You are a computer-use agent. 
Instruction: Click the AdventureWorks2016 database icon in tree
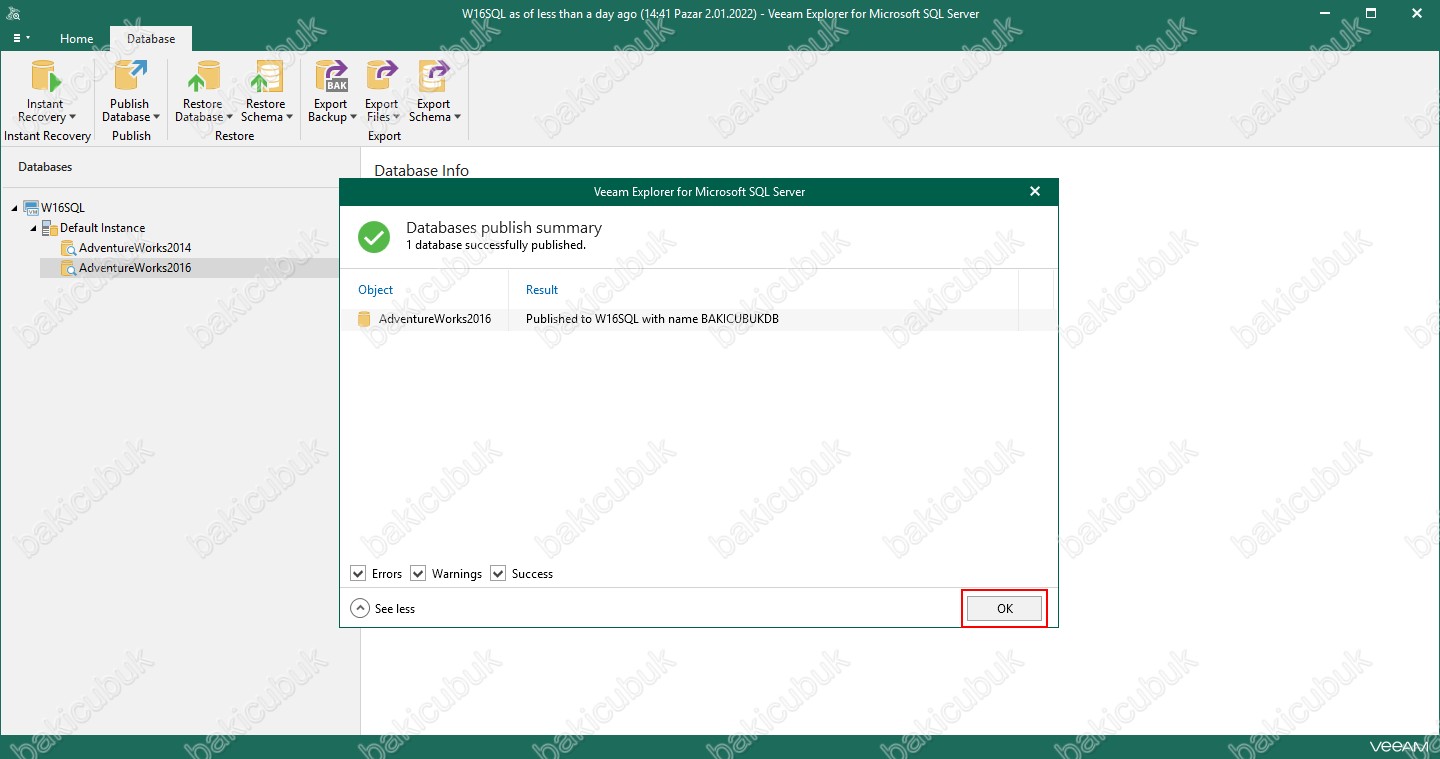[68, 268]
